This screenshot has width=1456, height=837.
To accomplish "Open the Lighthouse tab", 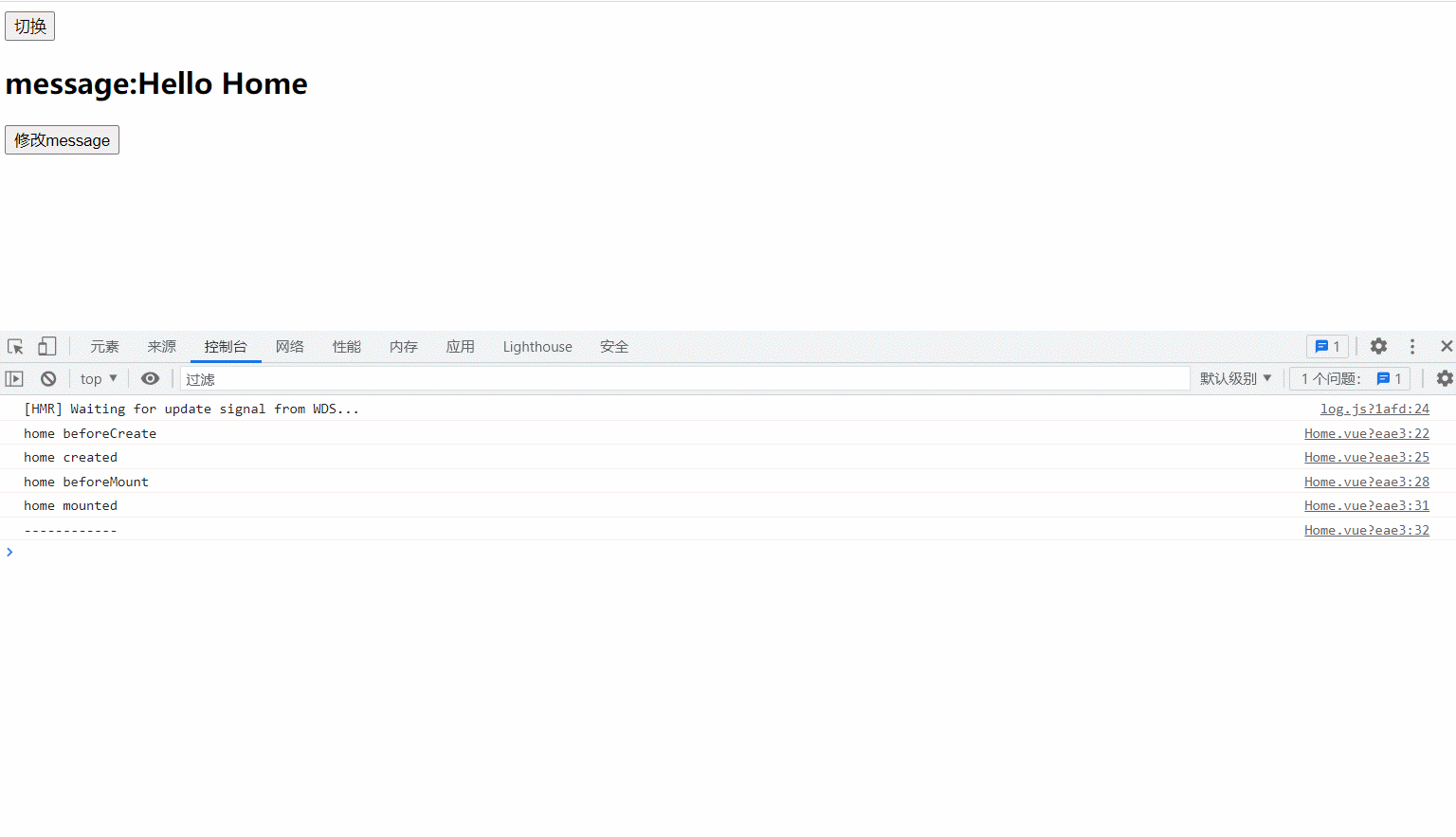I will 537,347.
